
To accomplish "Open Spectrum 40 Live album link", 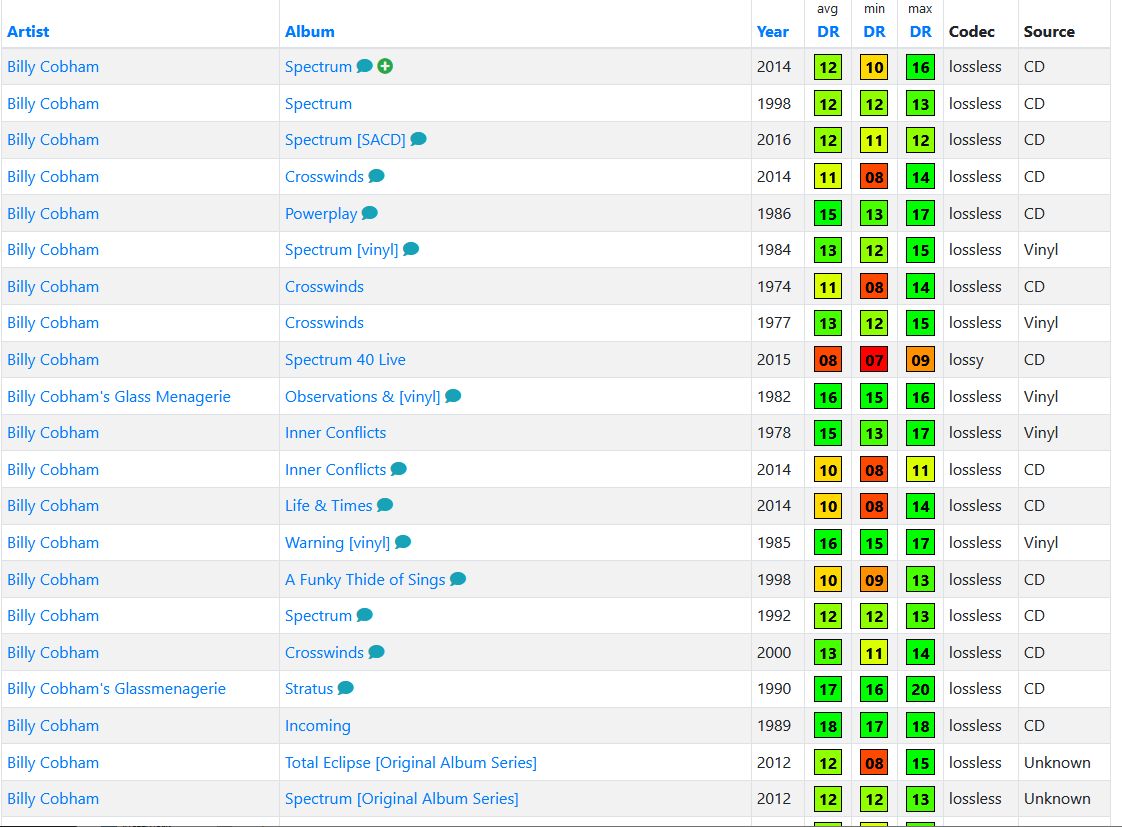I will [345, 360].
